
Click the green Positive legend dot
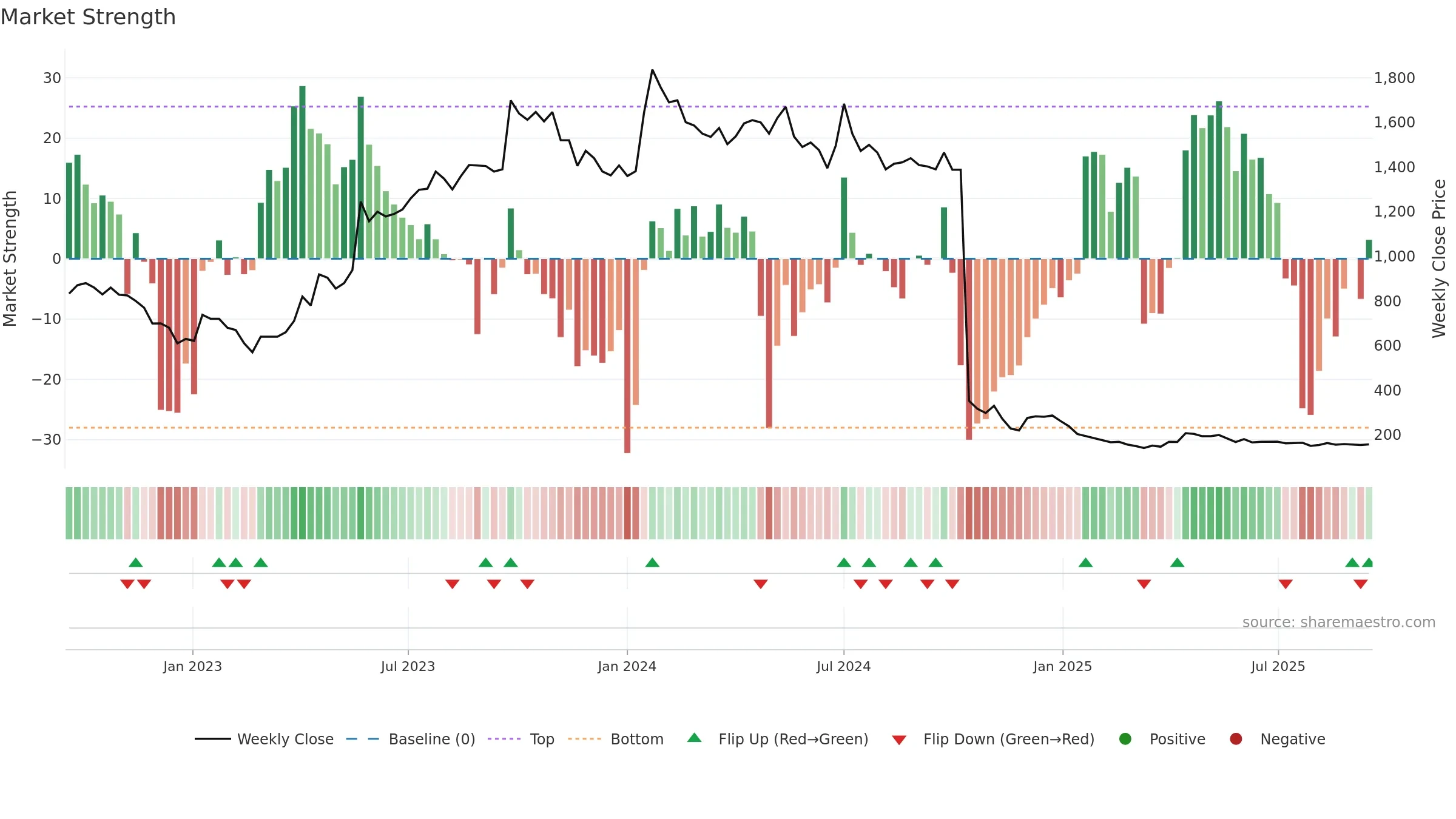pyautogui.click(x=1125, y=739)
